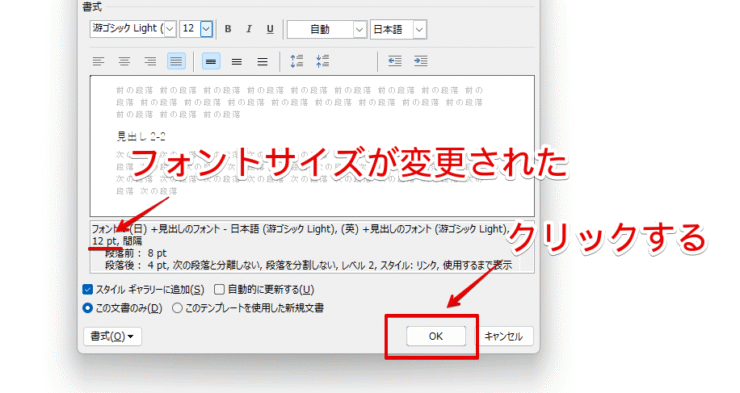Toggle Underline formatting button
Viewport: 740px width, 393px height.
point(270,29)
